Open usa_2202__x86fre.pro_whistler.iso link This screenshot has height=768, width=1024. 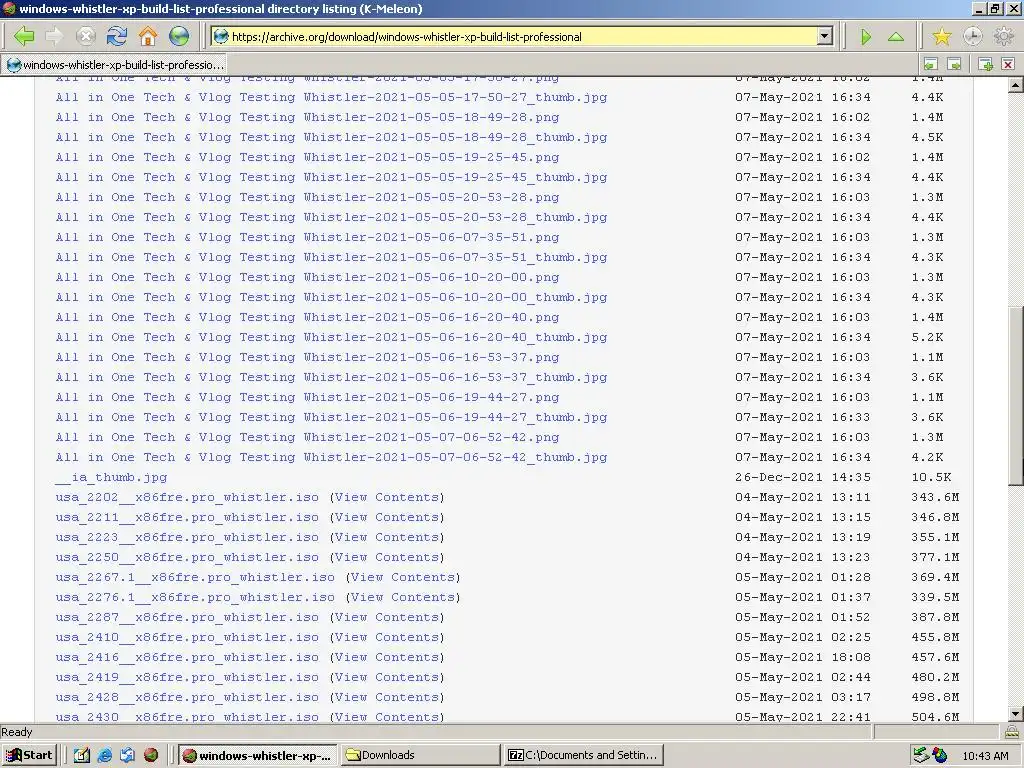pos(187,498)
